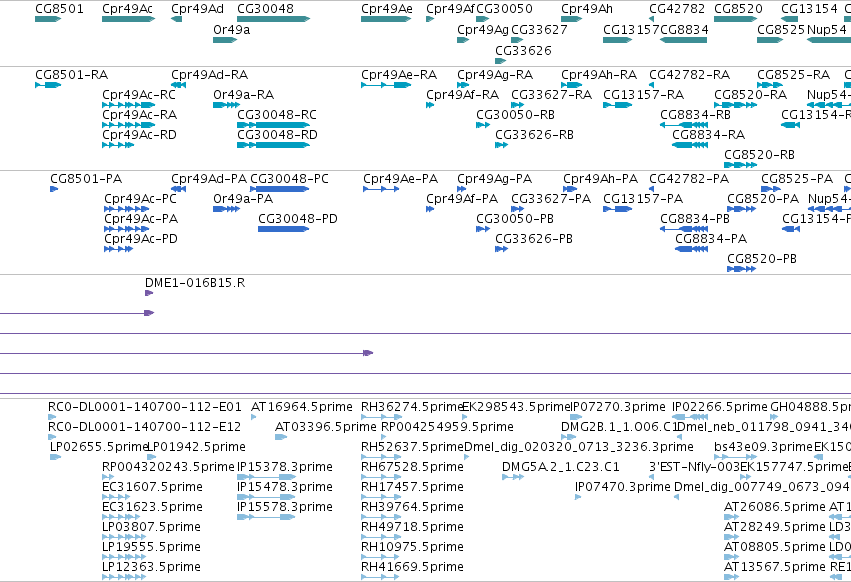Select the Cpr49Ae-PA protein label
This screenshot has height=582, width=851.
point(400,179)
